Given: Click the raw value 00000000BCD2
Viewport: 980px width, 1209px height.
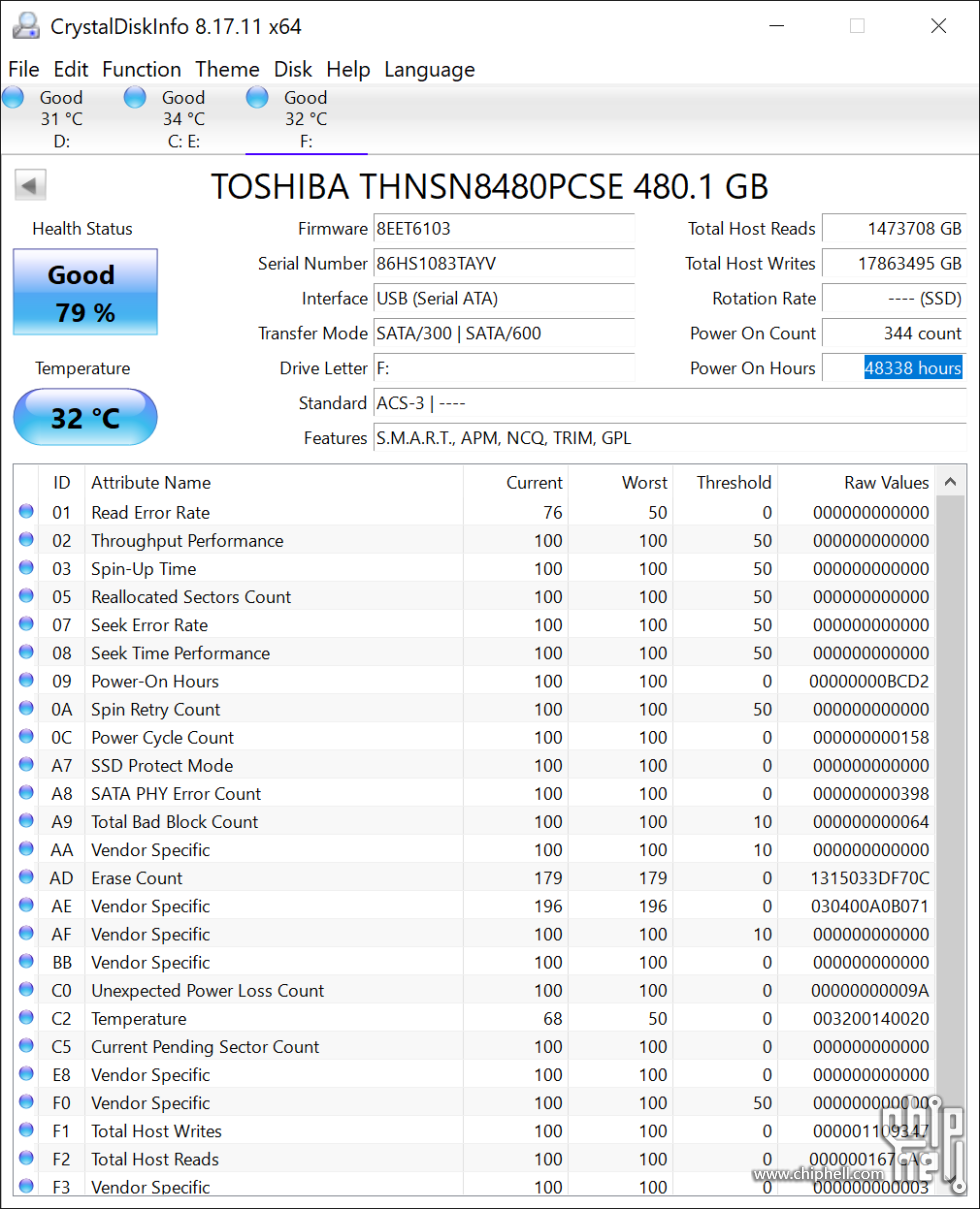Looking at the screenshot, I should click(x=869, y=681).
